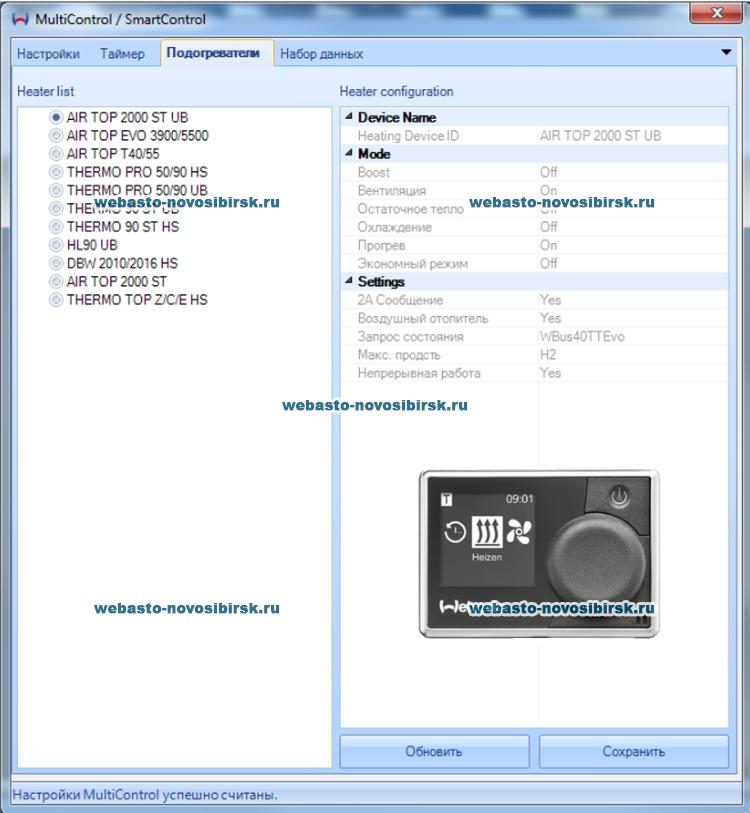Choose AIR TOP EVO 3900/5500 radio option
Screen dimensions: 750x813
click(56, 135)
